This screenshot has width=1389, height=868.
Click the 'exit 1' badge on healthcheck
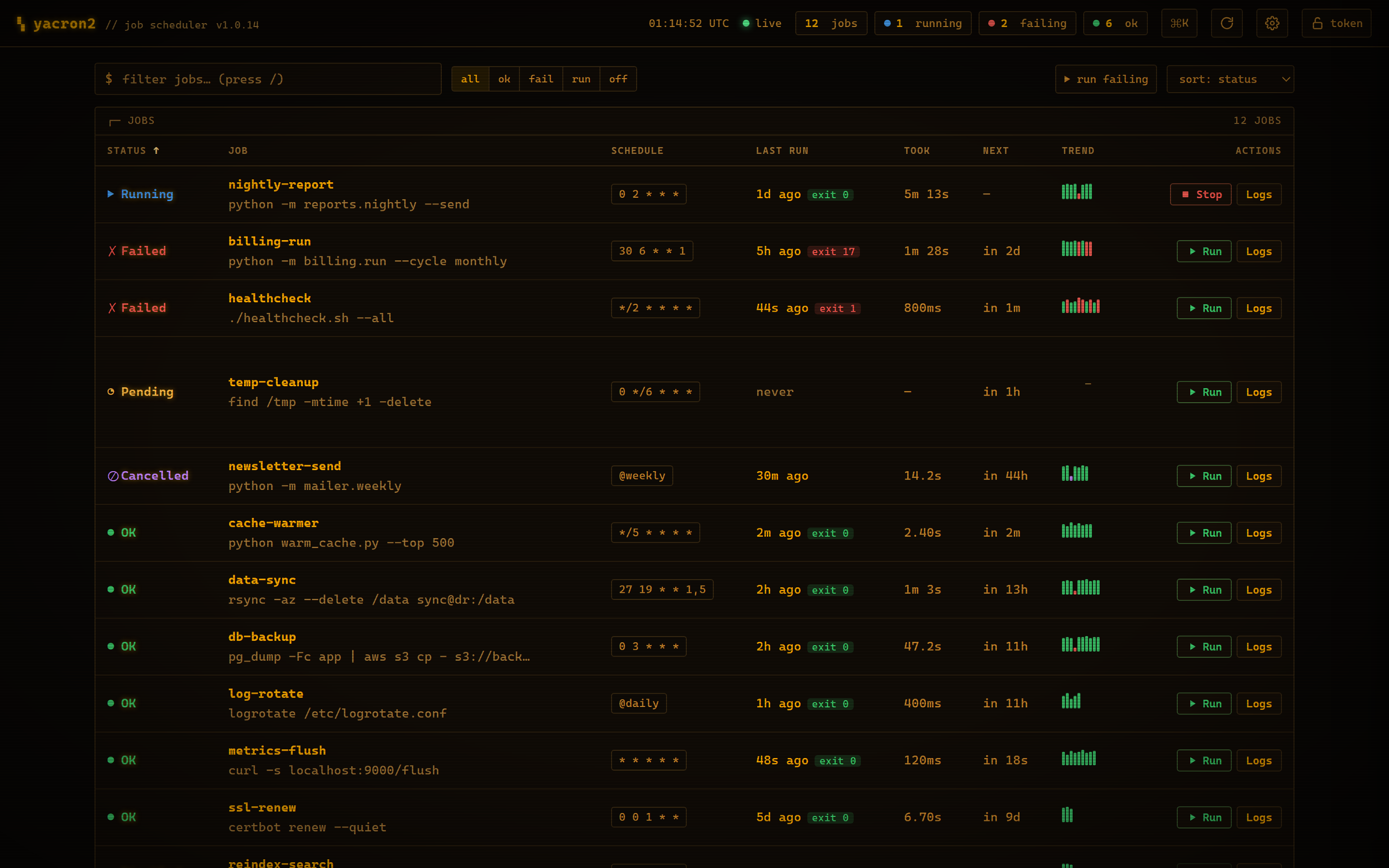(837, 308)
